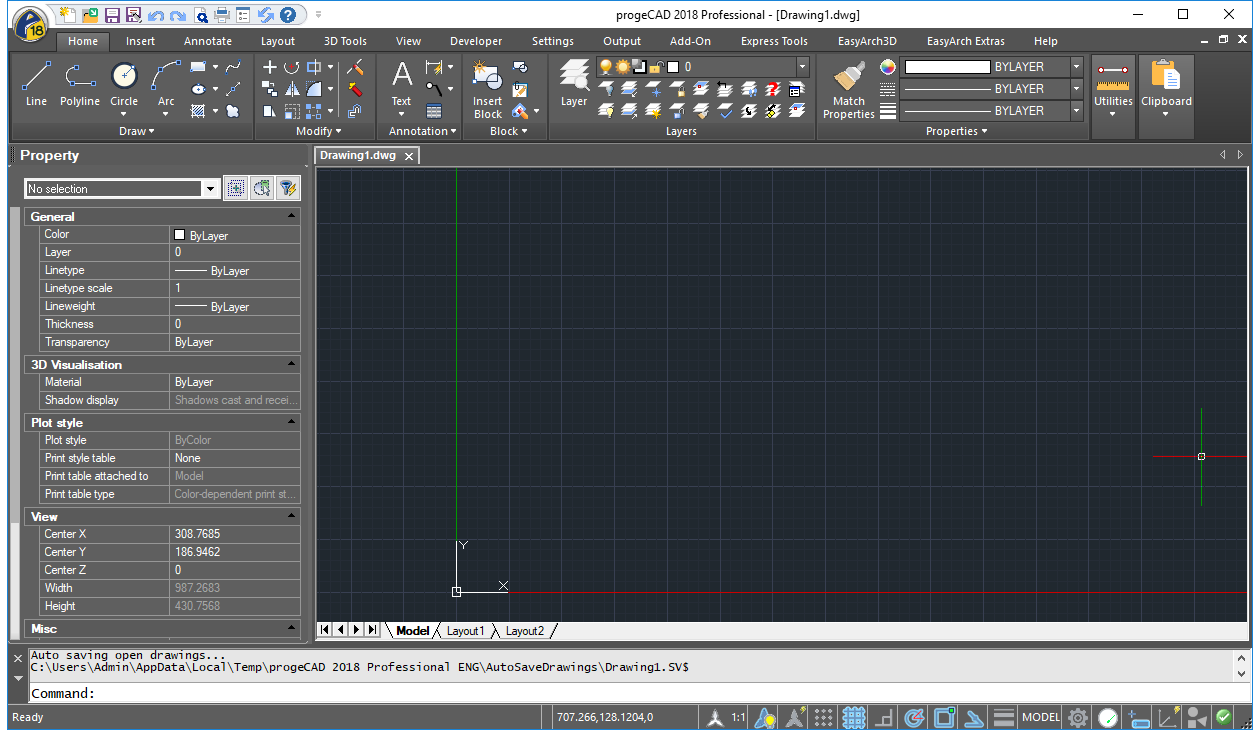Toggle polar tracking in status bar
The width and height of the screenshot is (1260, 737).
click(x=913, y=717)
